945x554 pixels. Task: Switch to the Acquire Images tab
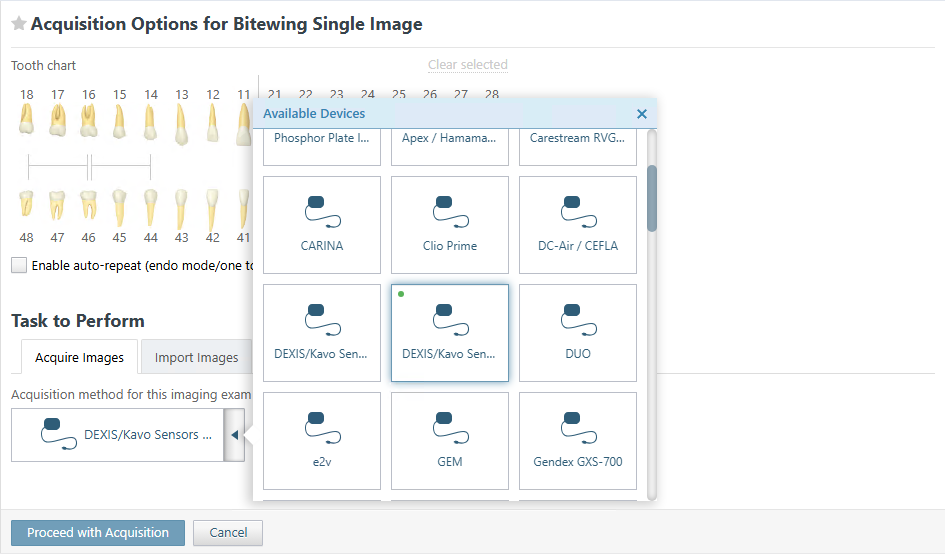(80, 357)
